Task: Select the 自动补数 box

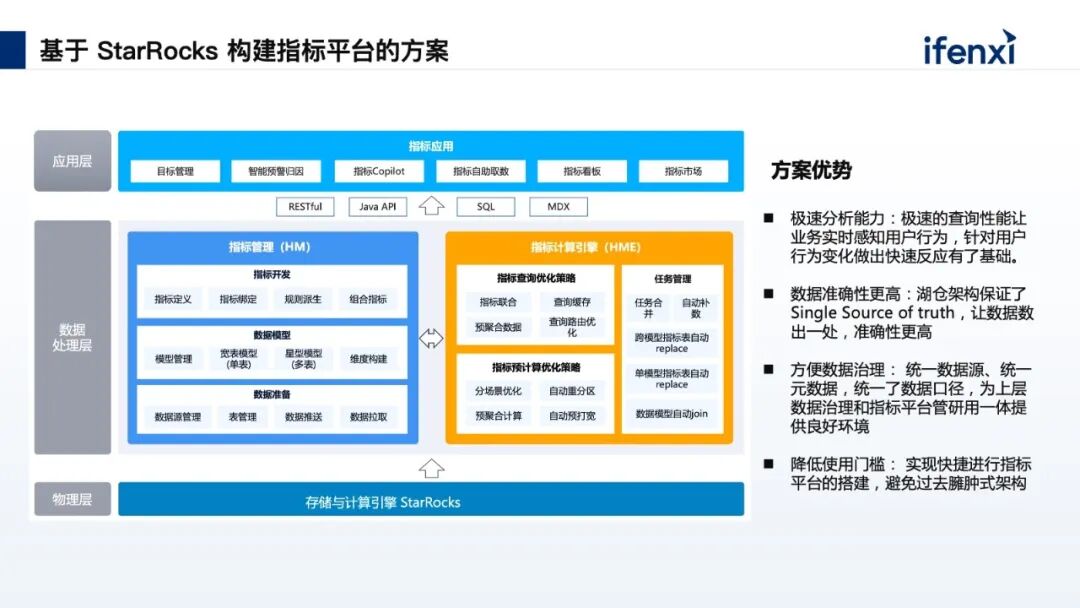Action: [x=696, y=308]
